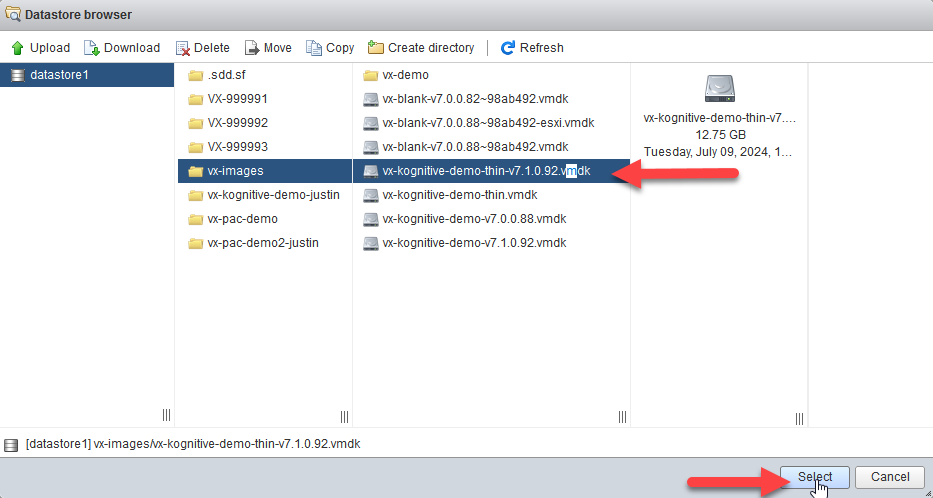The width and height of the screenshot is (933, 498).
Task: Open the vx-demo subfolder
Action: (405, 75)
